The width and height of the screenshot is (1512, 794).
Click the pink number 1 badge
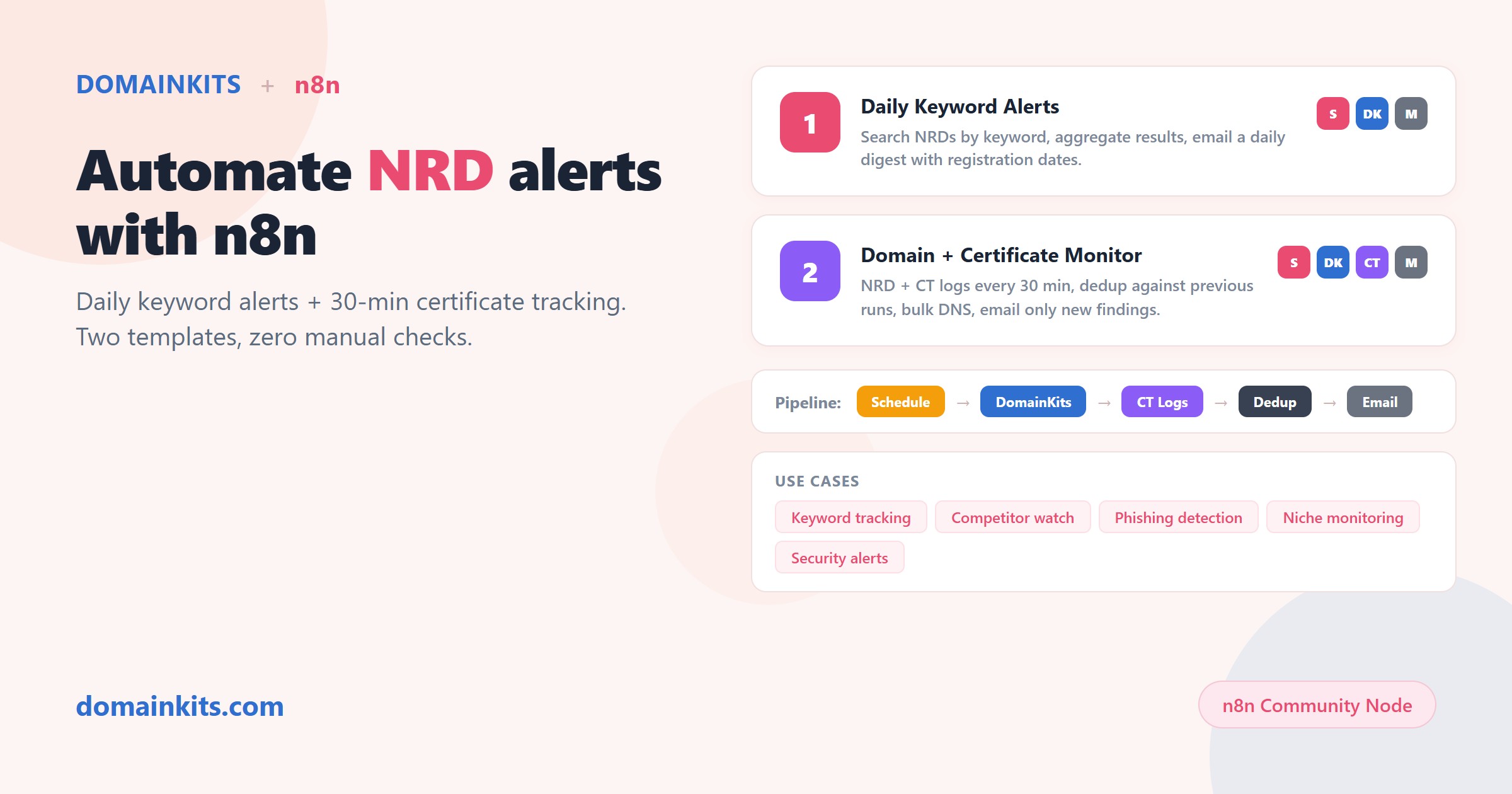[x=810, y=122]
